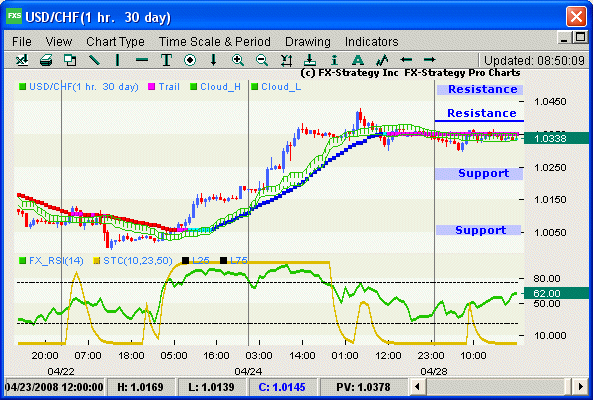Minimize the inner chart window
593x400 pixels.
564,38
